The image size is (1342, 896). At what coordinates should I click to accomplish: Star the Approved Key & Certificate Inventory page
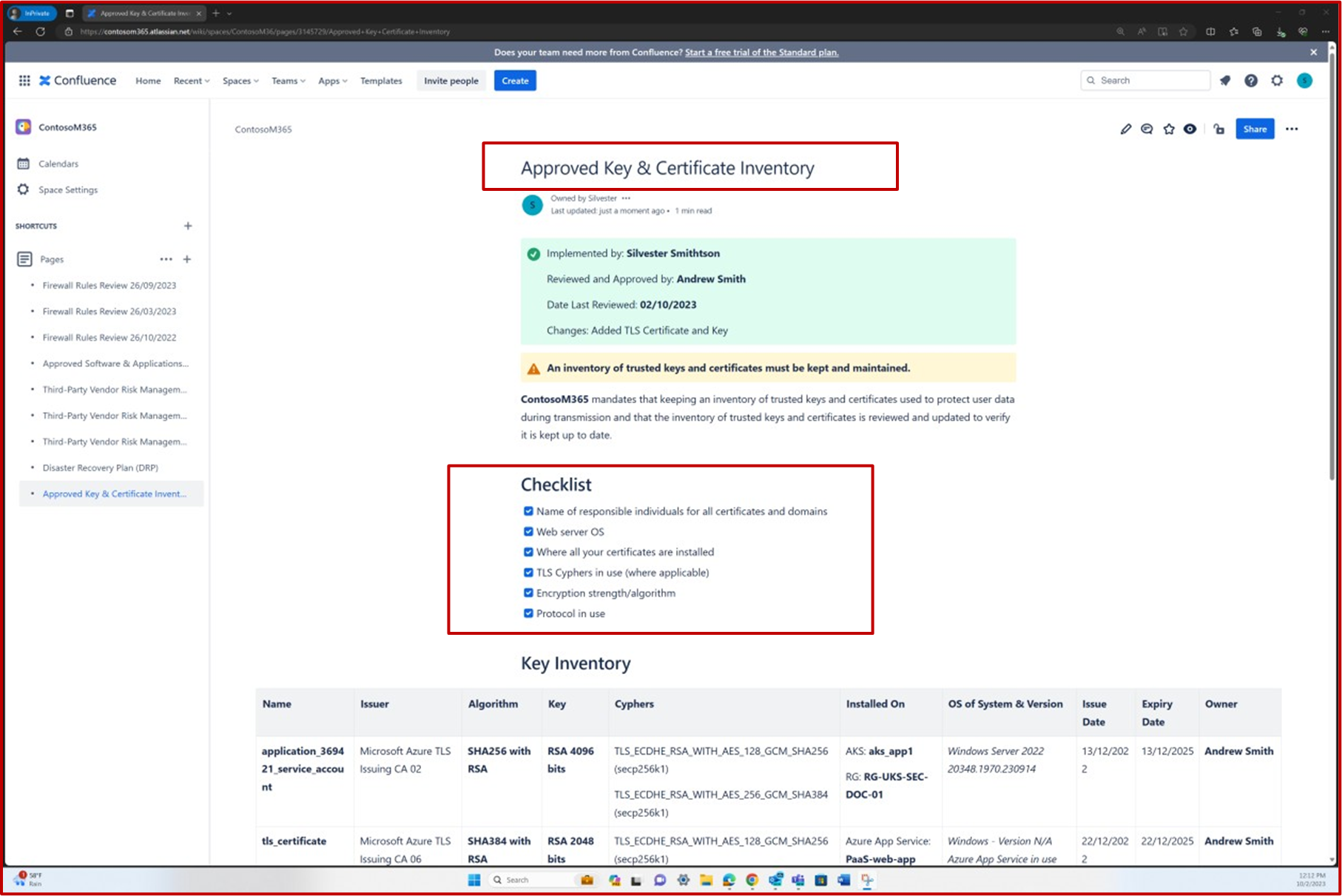coord(1169,129)
